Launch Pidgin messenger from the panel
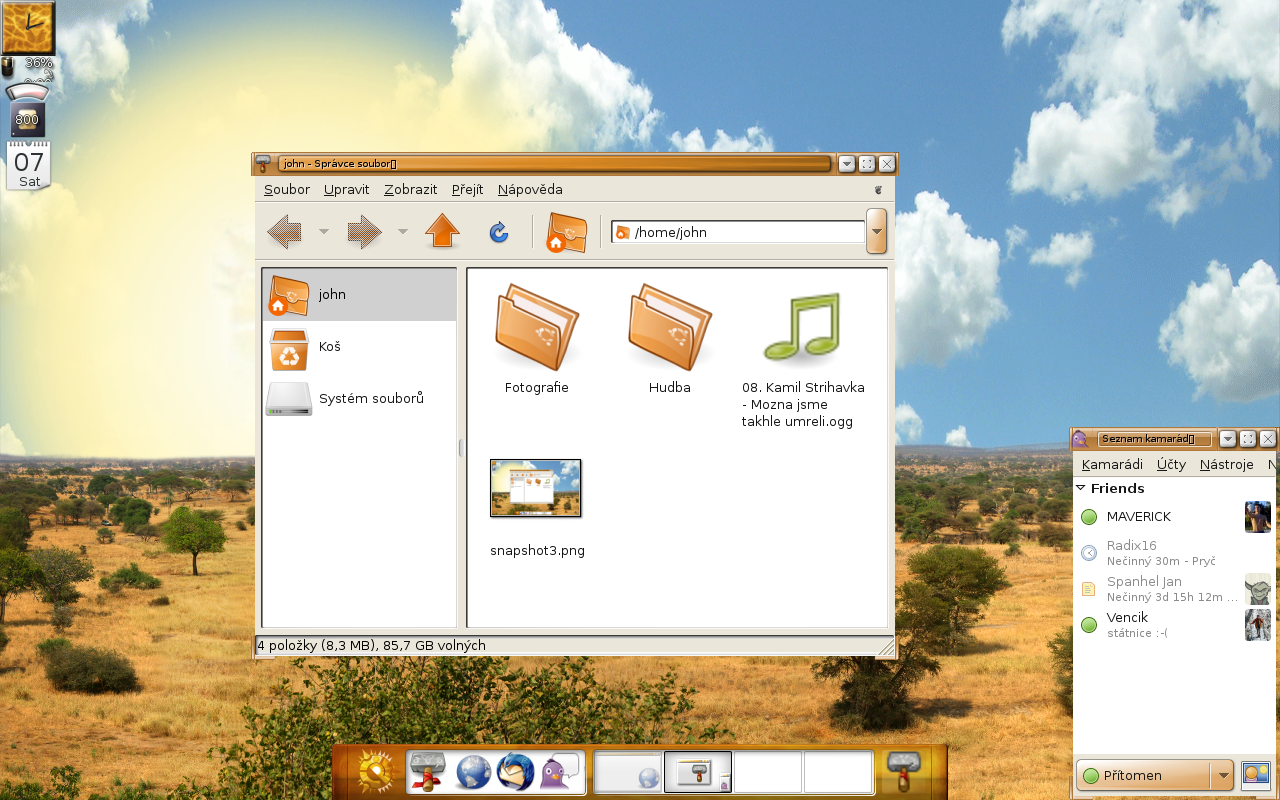This screenshot has height=800, width=1280. (x=559, y=773)
